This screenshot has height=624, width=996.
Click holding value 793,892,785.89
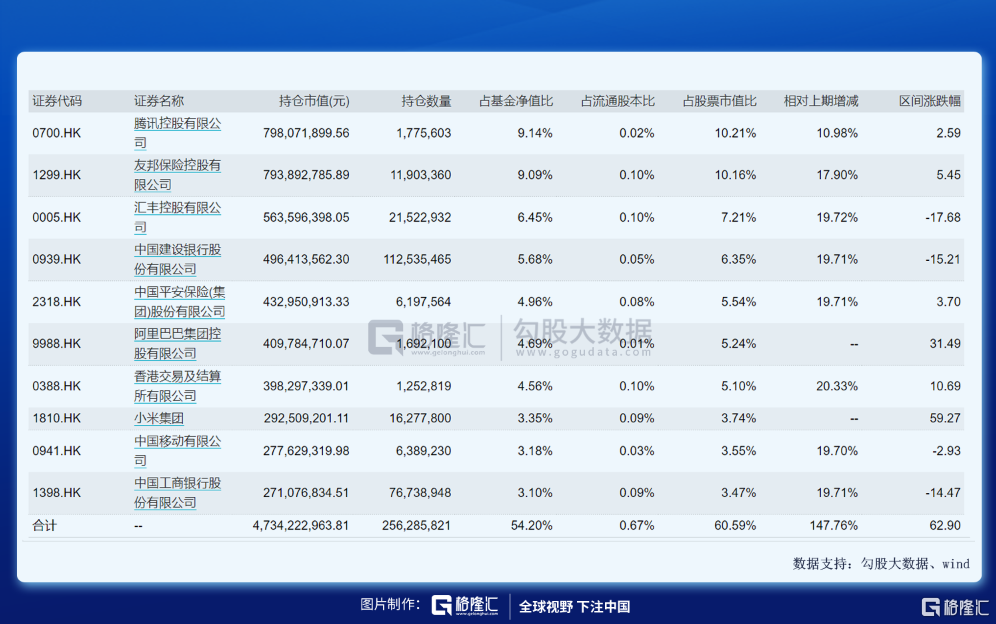(x=306, y=175)
